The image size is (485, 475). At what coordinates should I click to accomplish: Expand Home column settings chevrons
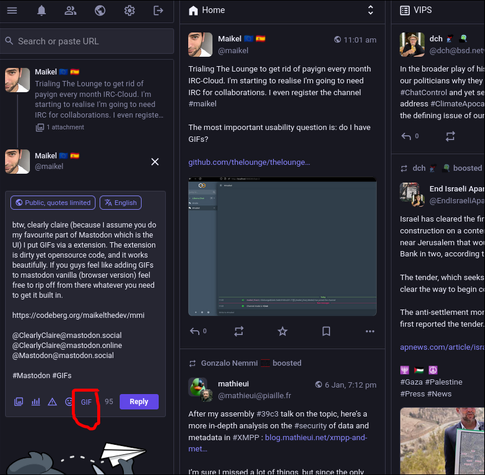coord(370,10)
